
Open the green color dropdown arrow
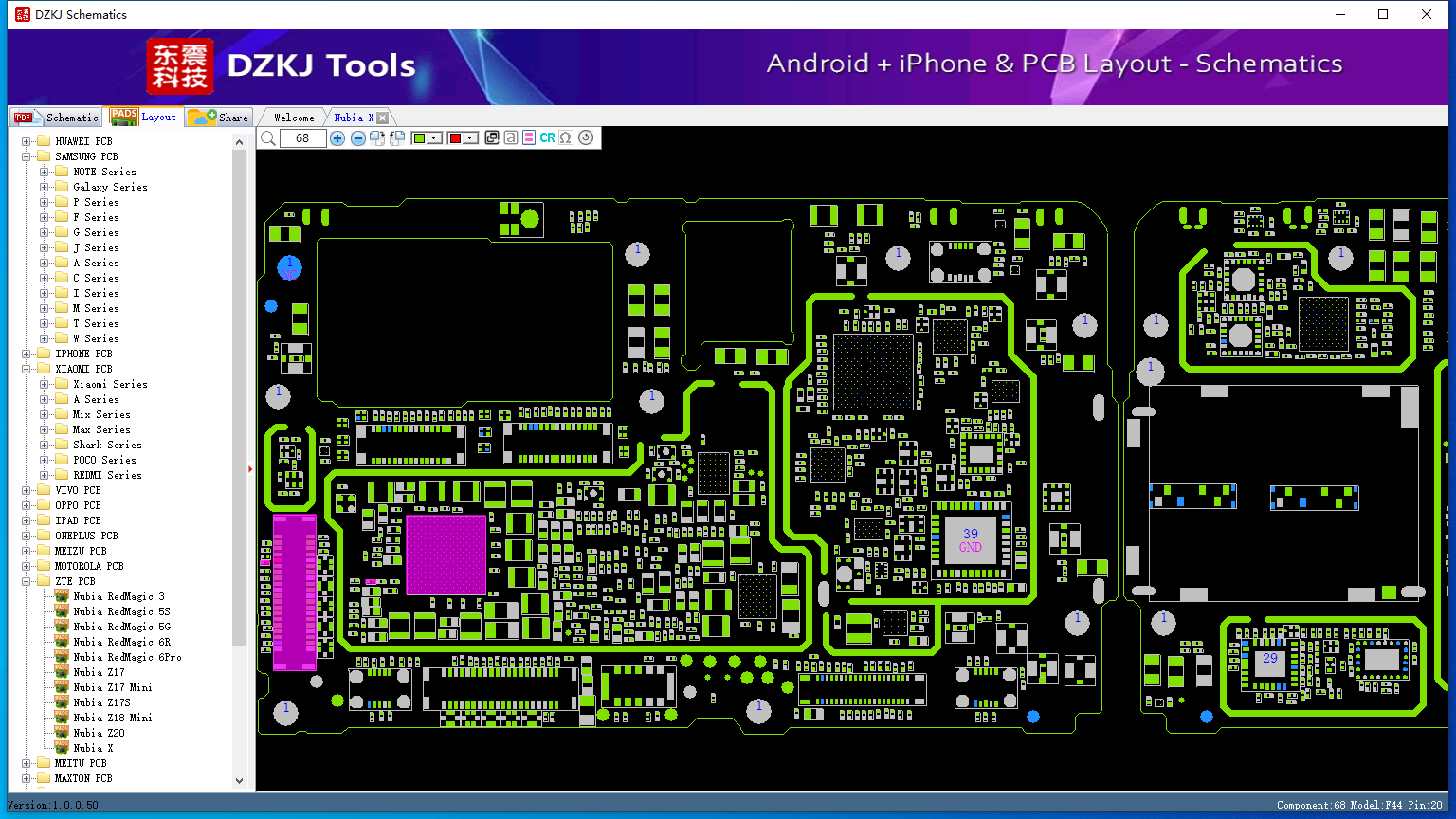[434, 138]
